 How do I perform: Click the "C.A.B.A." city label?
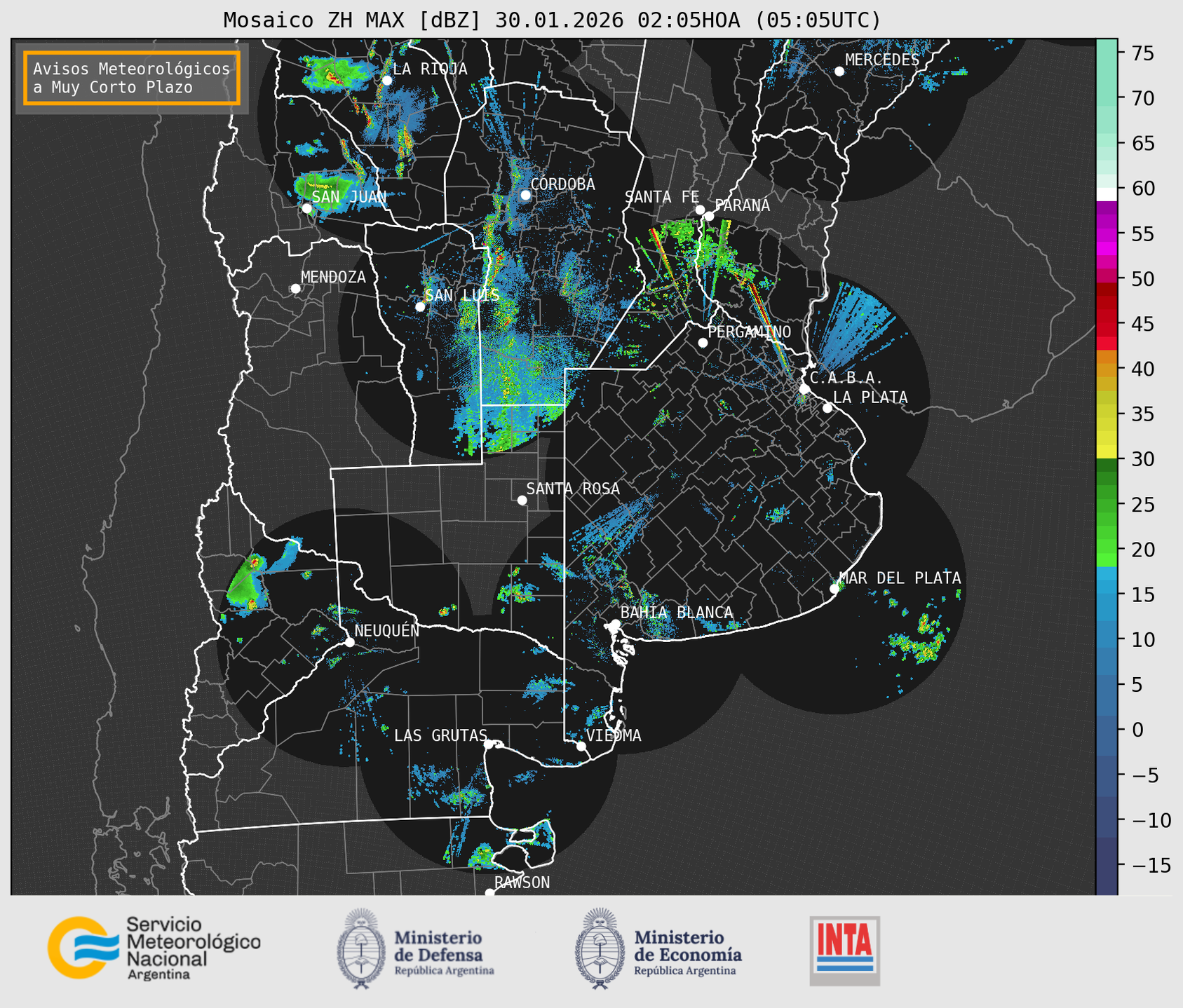(x=846, y=378)
